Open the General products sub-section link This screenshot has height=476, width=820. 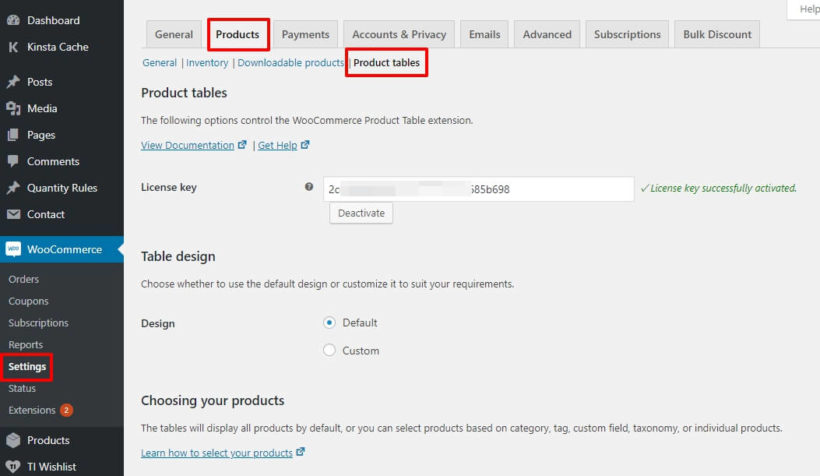point(160,63)
